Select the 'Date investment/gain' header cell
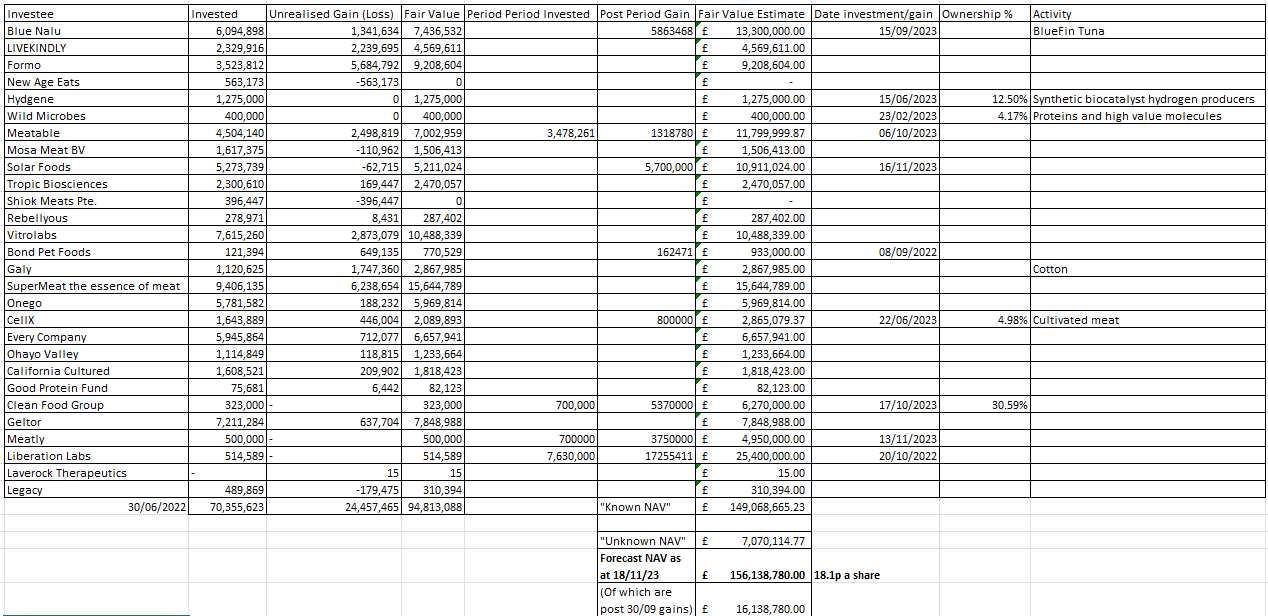This screenshot has width=1268, height=616. 875,14
